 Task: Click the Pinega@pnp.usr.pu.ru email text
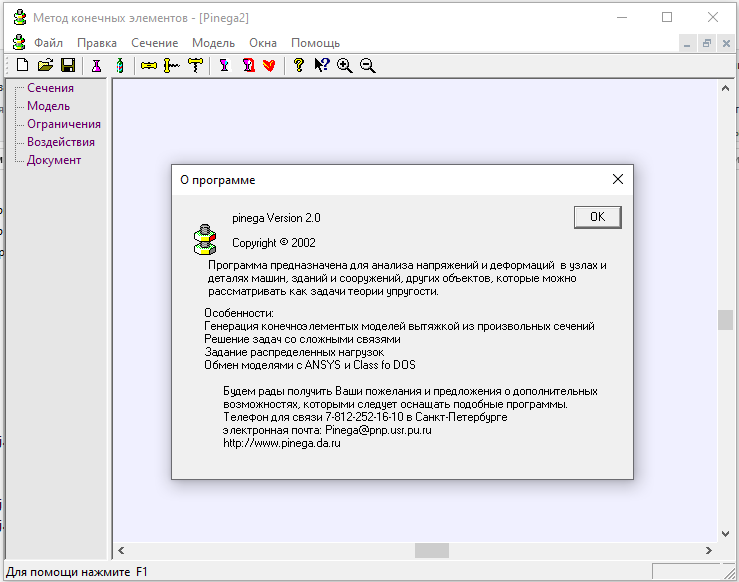[378, 430]
